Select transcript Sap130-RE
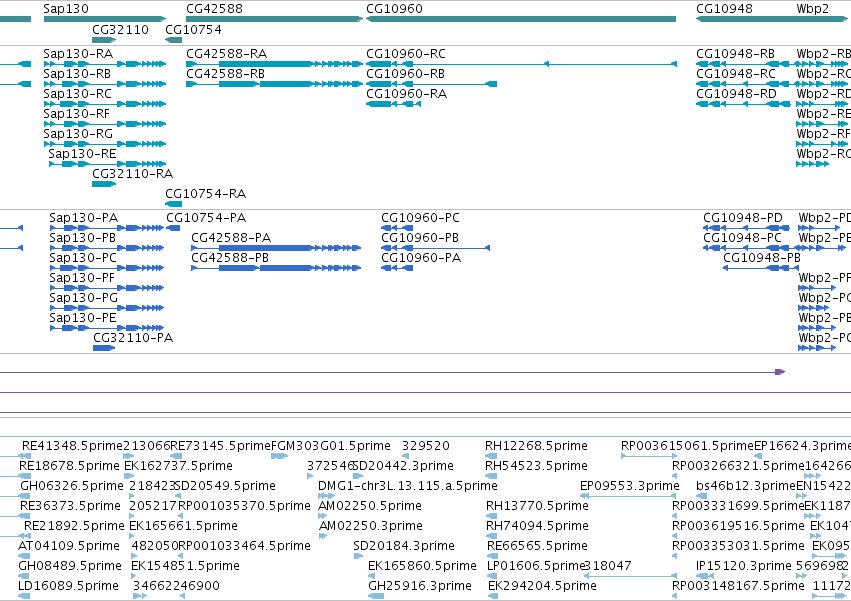The height and width of the screenshot is (601, 851). coord(82,154)
